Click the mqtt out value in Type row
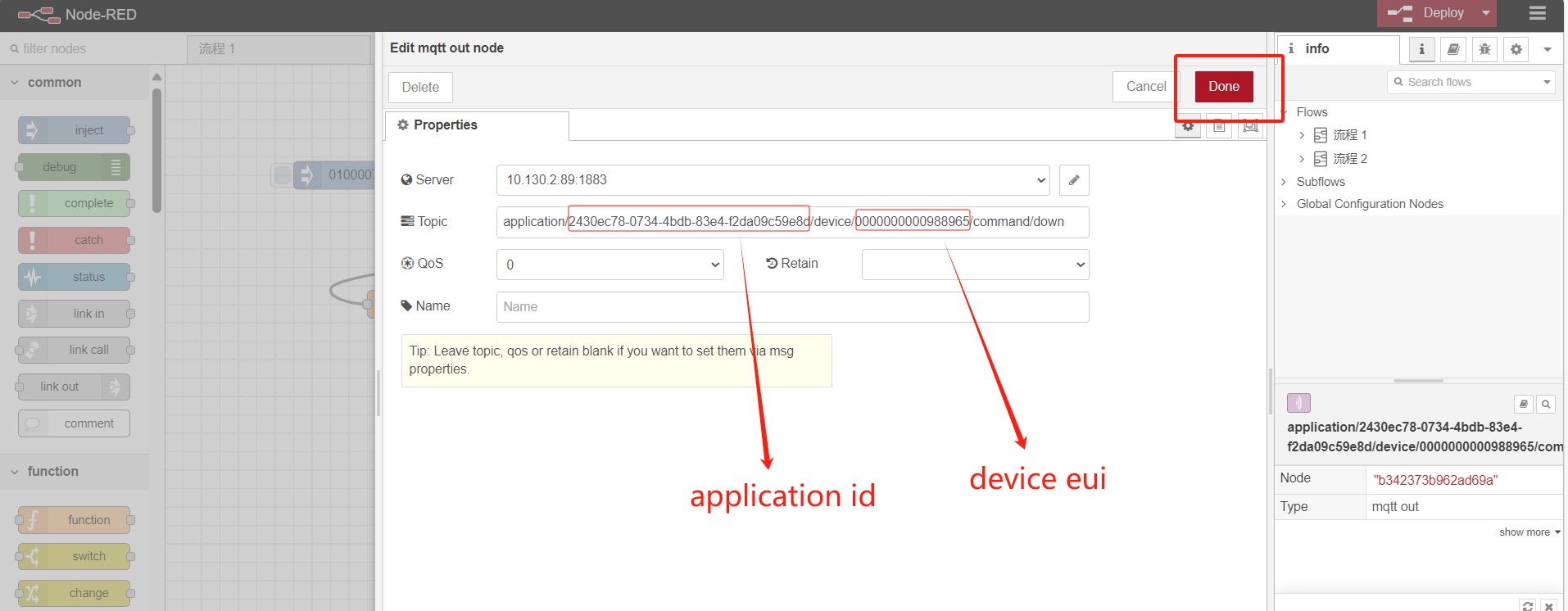 [x=1395, y=507]
